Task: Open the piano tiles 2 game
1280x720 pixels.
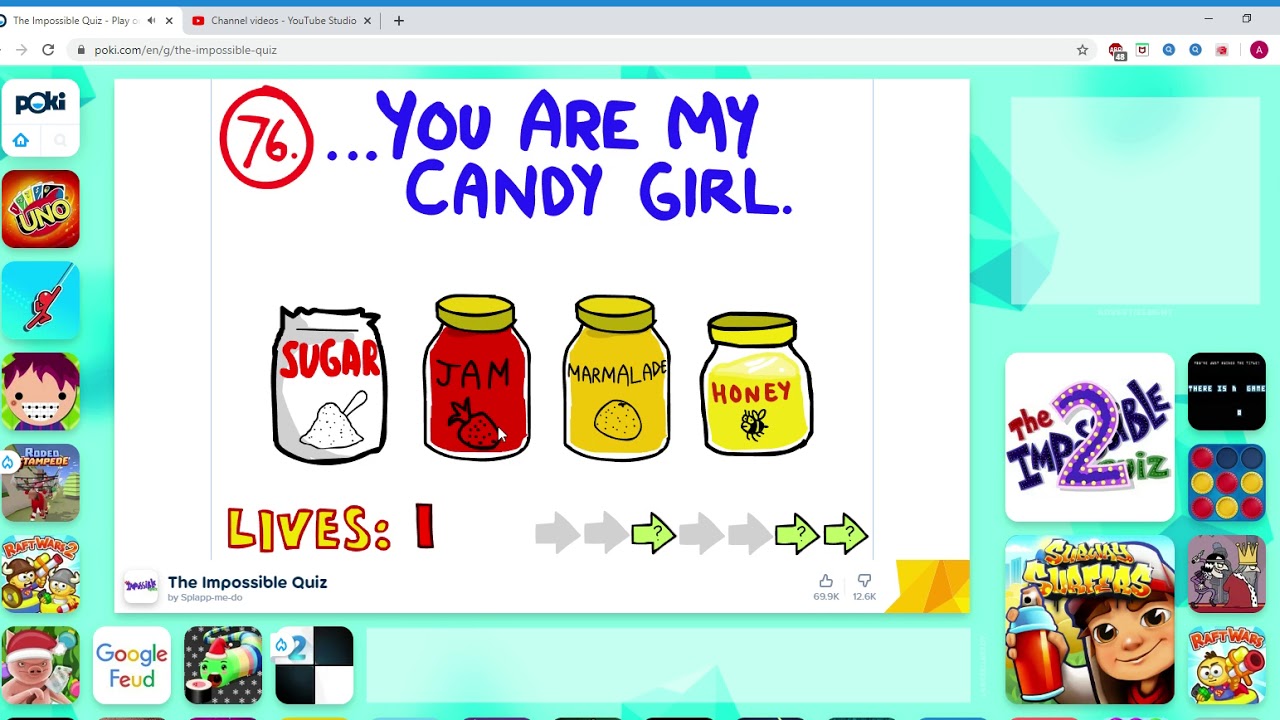Action: (x=314, y=665)
